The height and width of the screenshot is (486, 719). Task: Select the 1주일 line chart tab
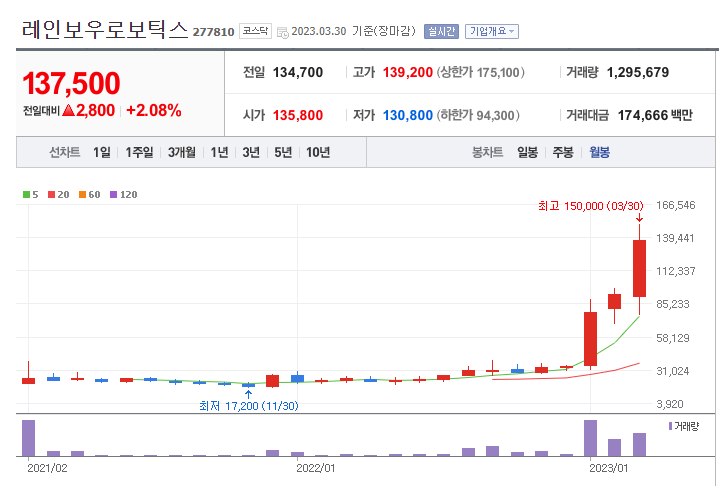coord(139,152)
